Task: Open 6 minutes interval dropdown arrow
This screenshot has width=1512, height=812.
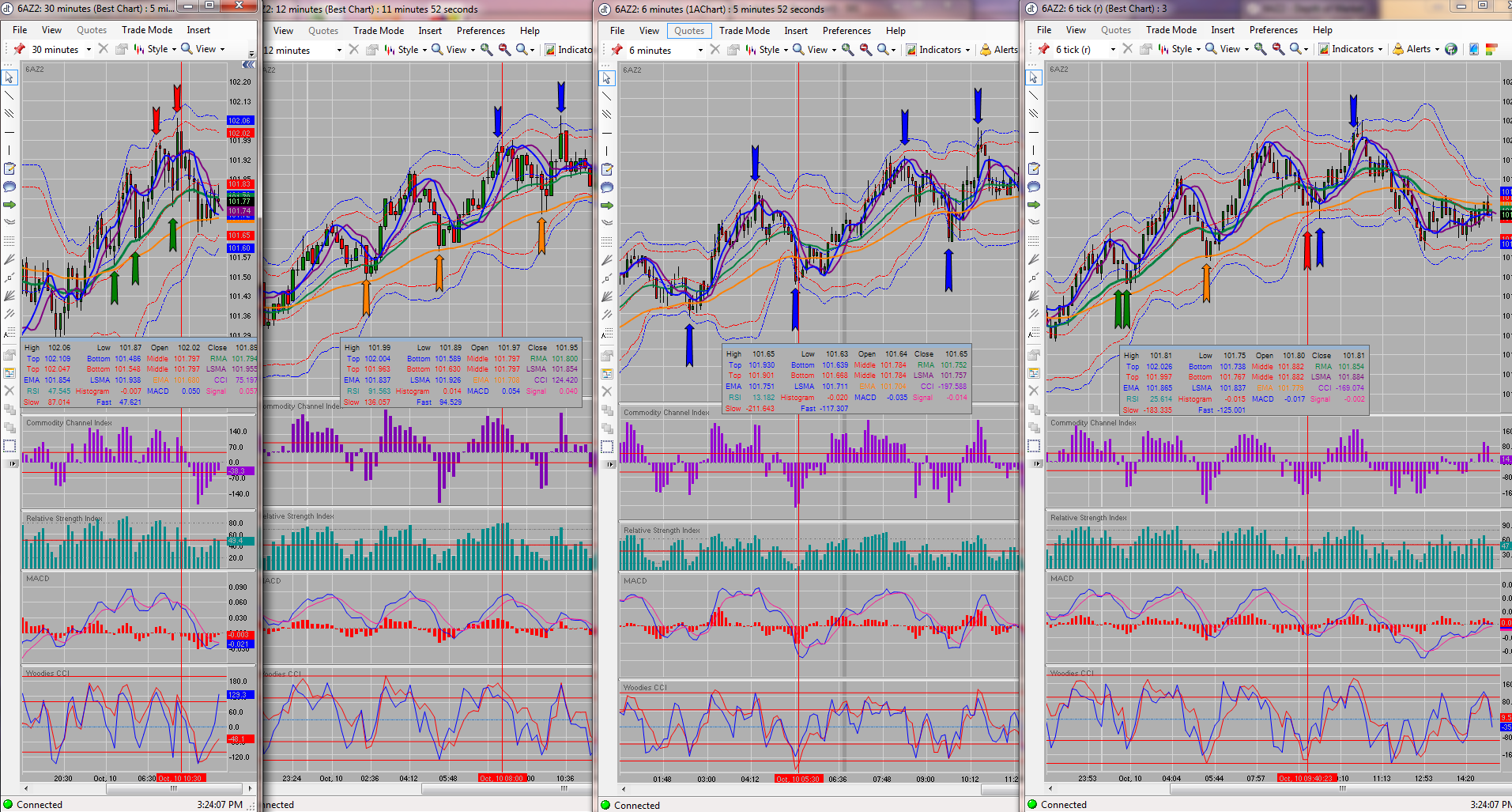Action: (x=700, y=50)
